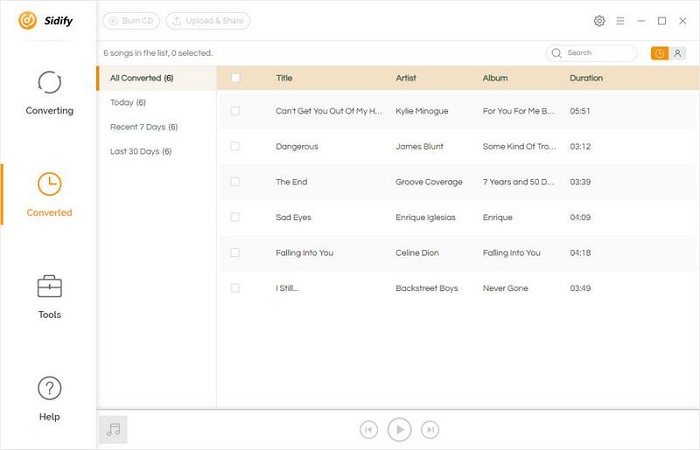Check the Can't Get You Out song
The image size is (700, 450).
coord(235,111)
